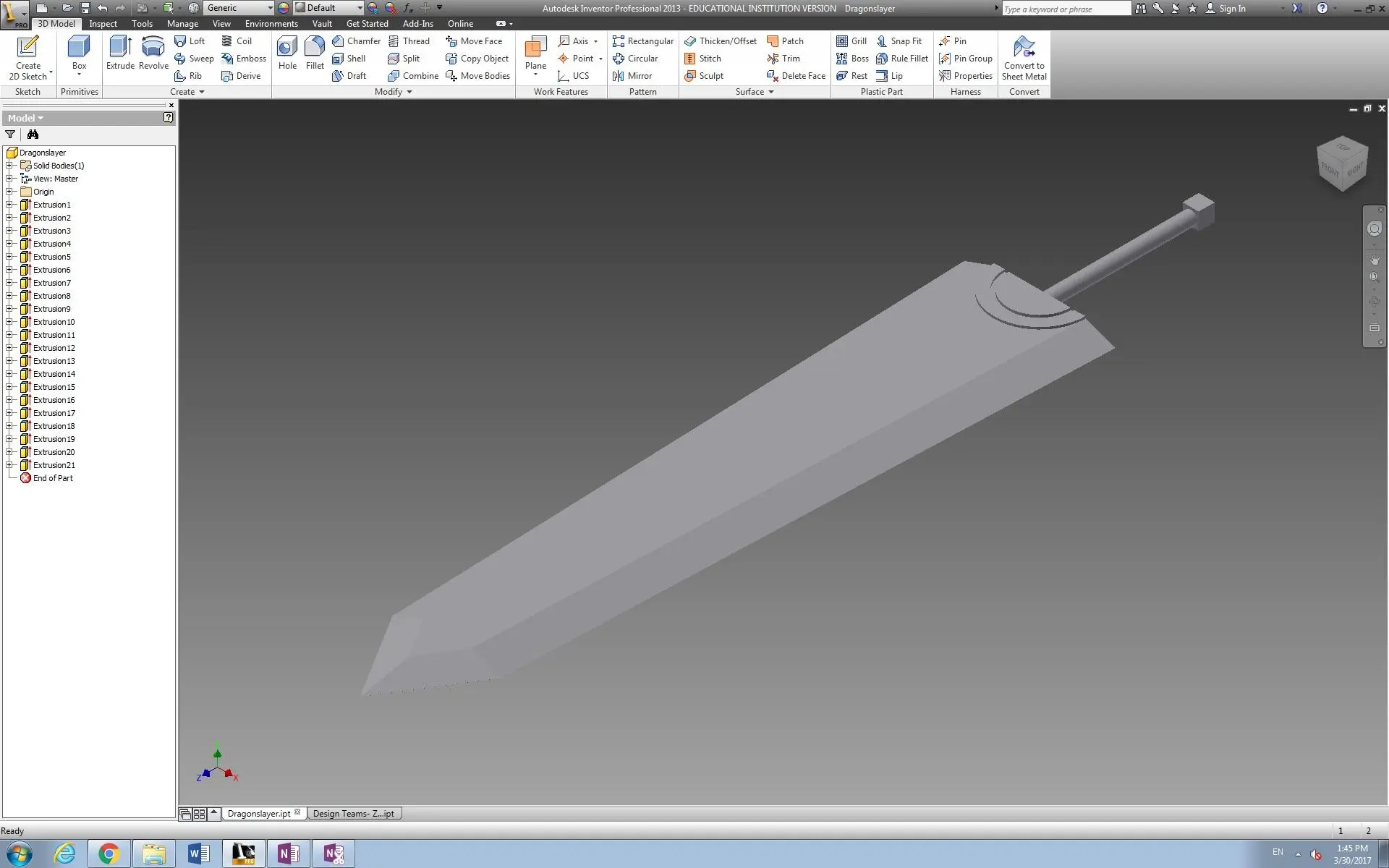
Task: Select the Extrude tool
Action: 120,53
